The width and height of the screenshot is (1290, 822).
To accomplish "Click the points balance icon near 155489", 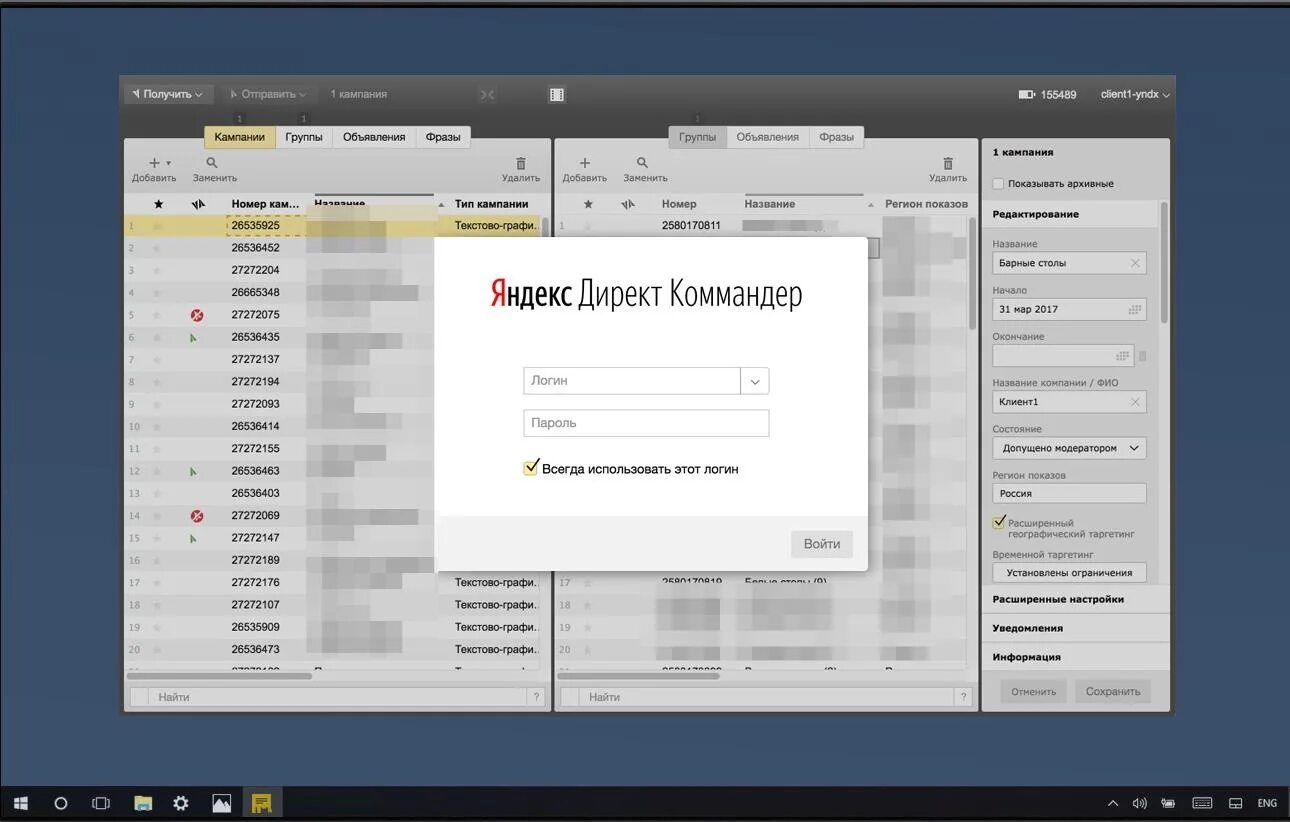I will pyautogui.click(x=1026, y=95).
